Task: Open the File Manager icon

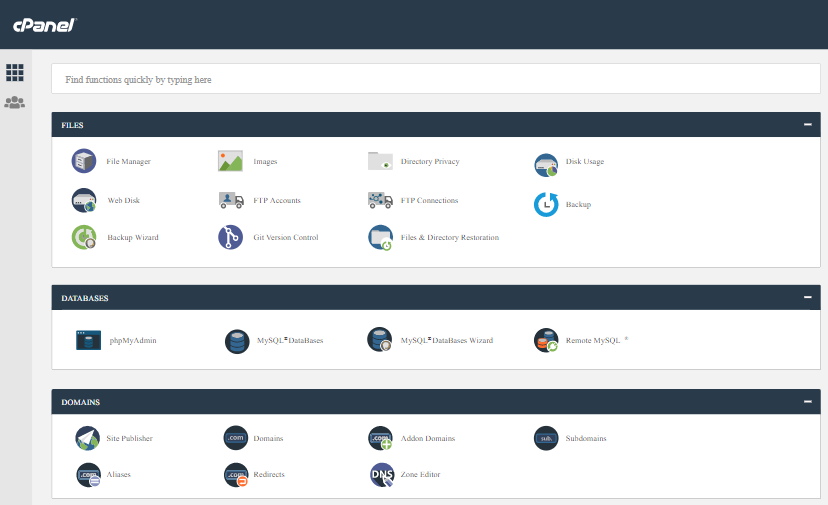Action: click(84, 161)
